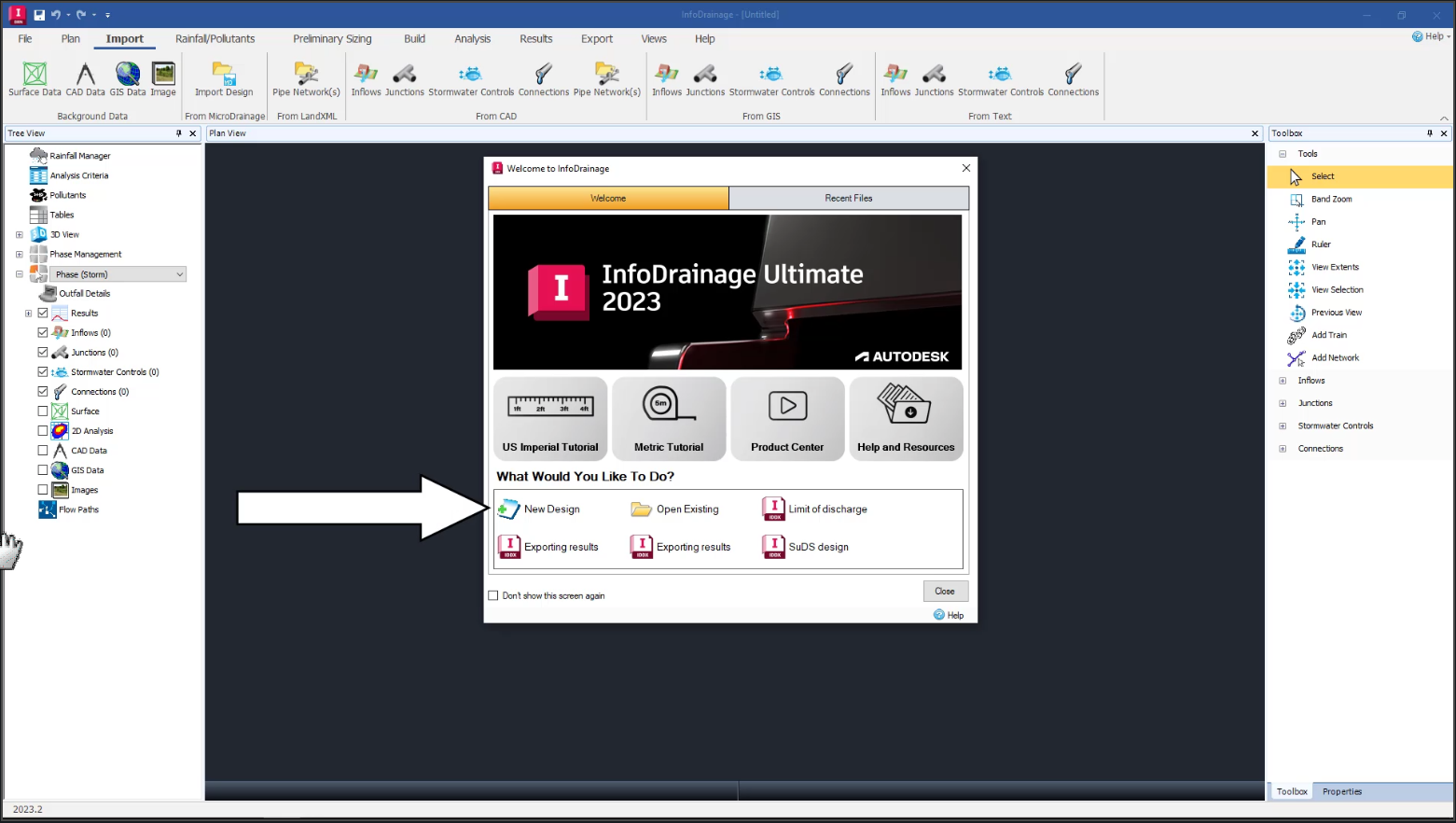Open the Help link in Welcome dialog
Screen dimensions: 1456x823
click(x=949, y=615)
